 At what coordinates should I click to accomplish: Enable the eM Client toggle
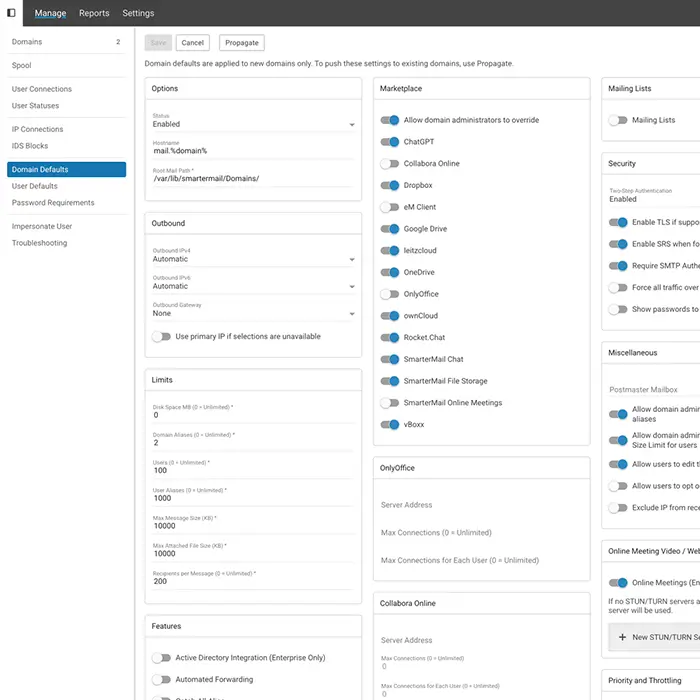coord(390,207)
